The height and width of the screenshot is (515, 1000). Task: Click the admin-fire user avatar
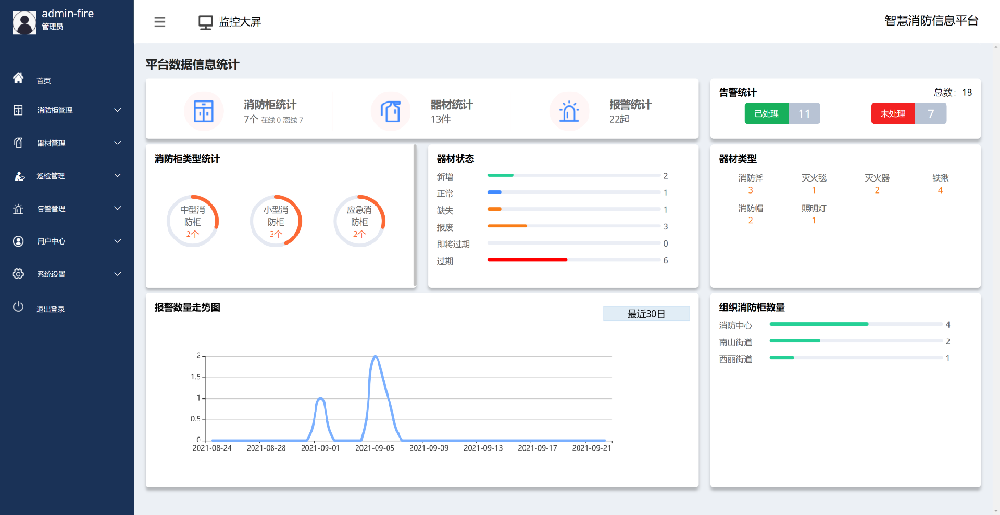(23, 20)
